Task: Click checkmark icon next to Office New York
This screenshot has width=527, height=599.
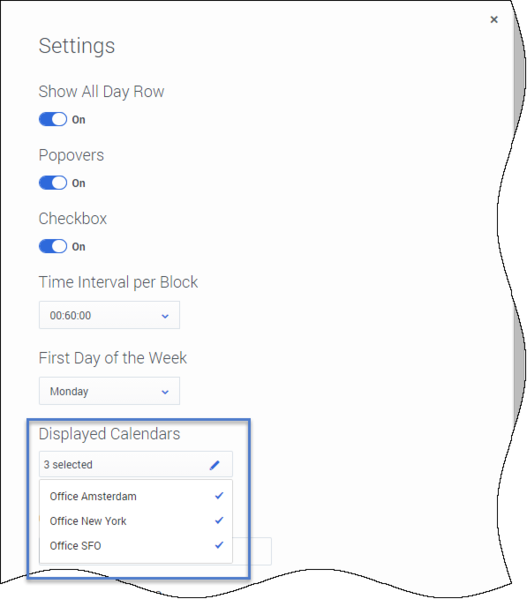Action: tap(219, 520)
